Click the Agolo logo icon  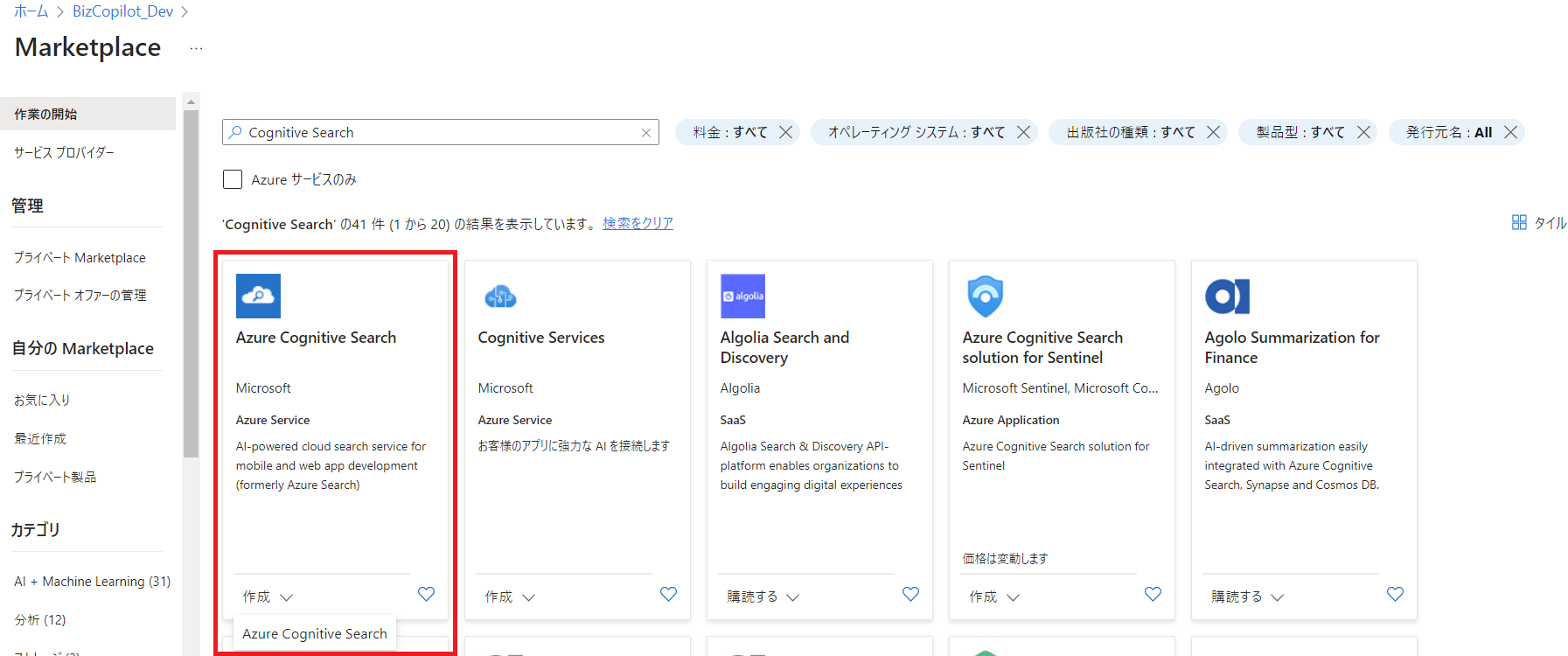pos(1227,297)
